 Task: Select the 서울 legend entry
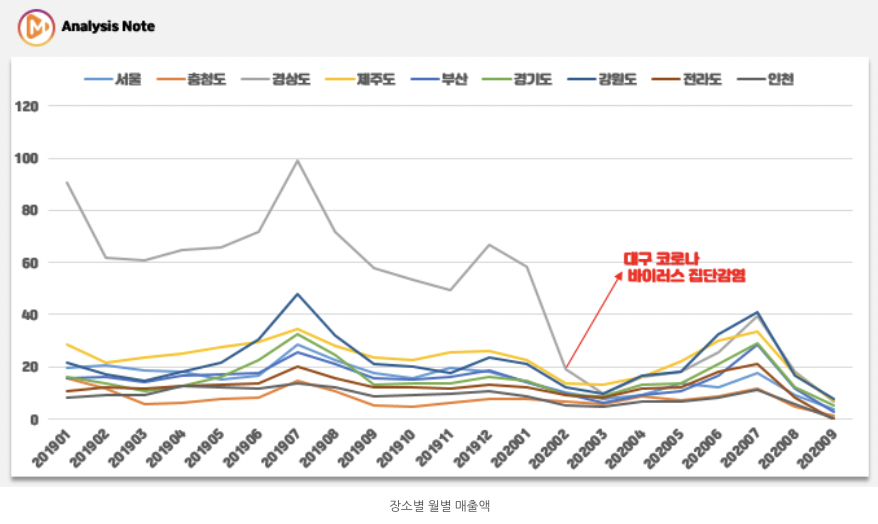[x=113, y=79]
